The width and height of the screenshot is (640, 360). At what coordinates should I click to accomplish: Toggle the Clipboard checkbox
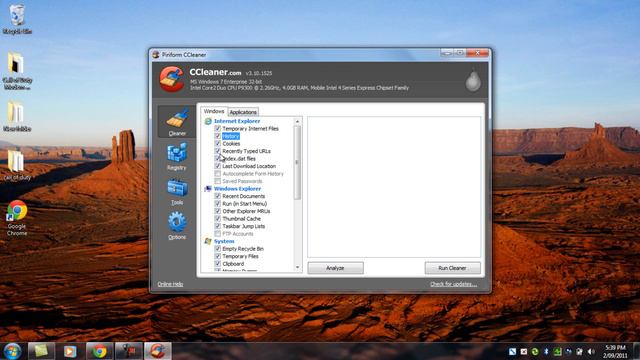click(218, 264)
